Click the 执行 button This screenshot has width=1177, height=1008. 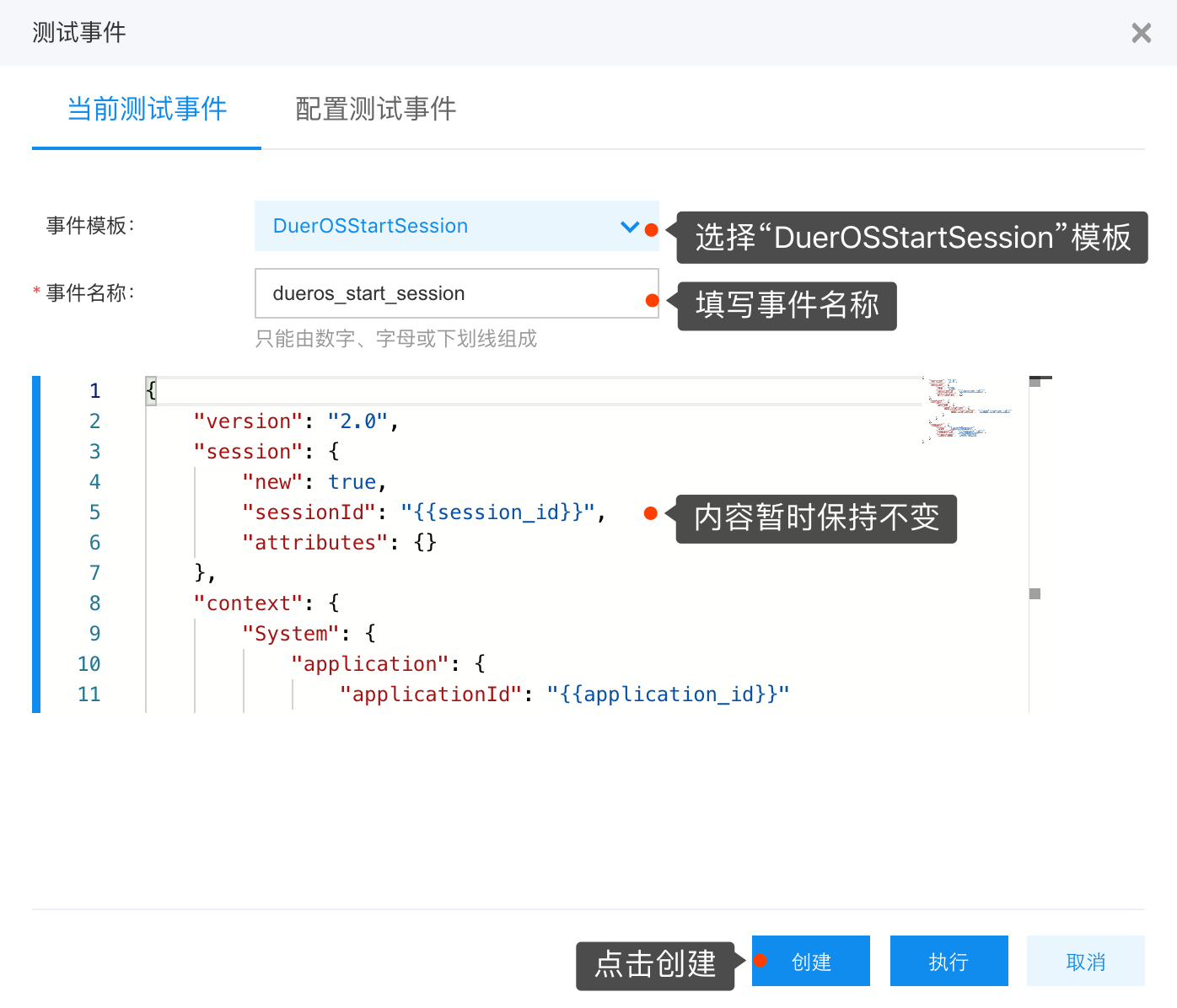(949, 961)
